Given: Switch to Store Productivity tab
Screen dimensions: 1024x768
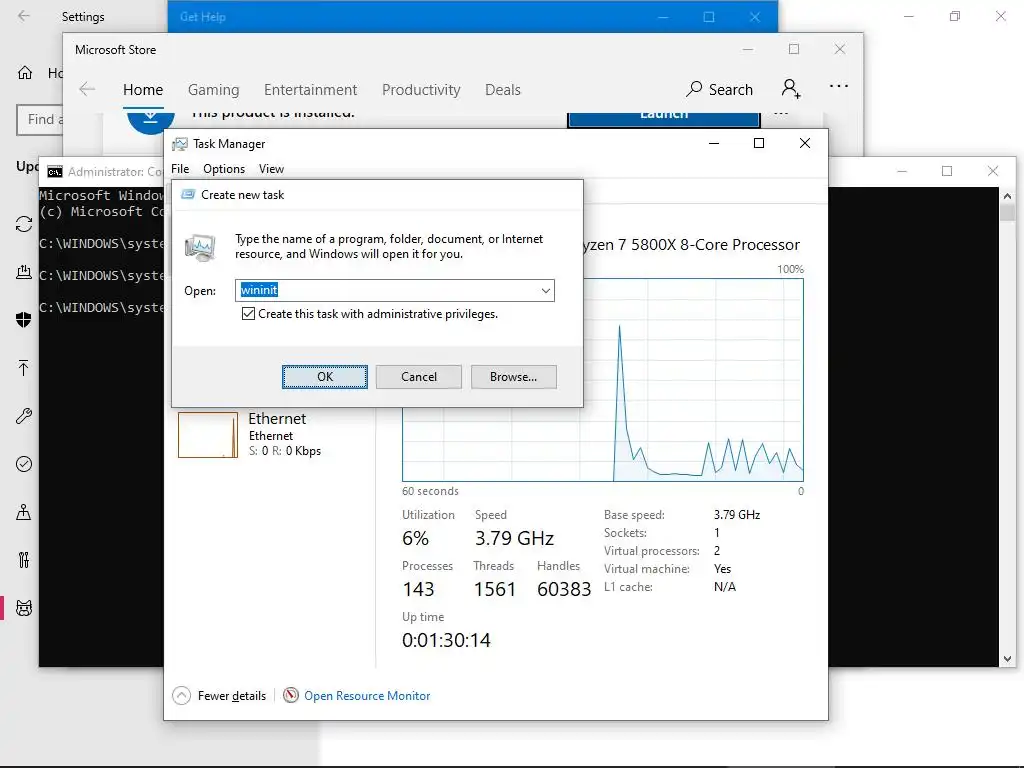Looking at the screenshot, I should pyautogui.click(x=421, y=89).
